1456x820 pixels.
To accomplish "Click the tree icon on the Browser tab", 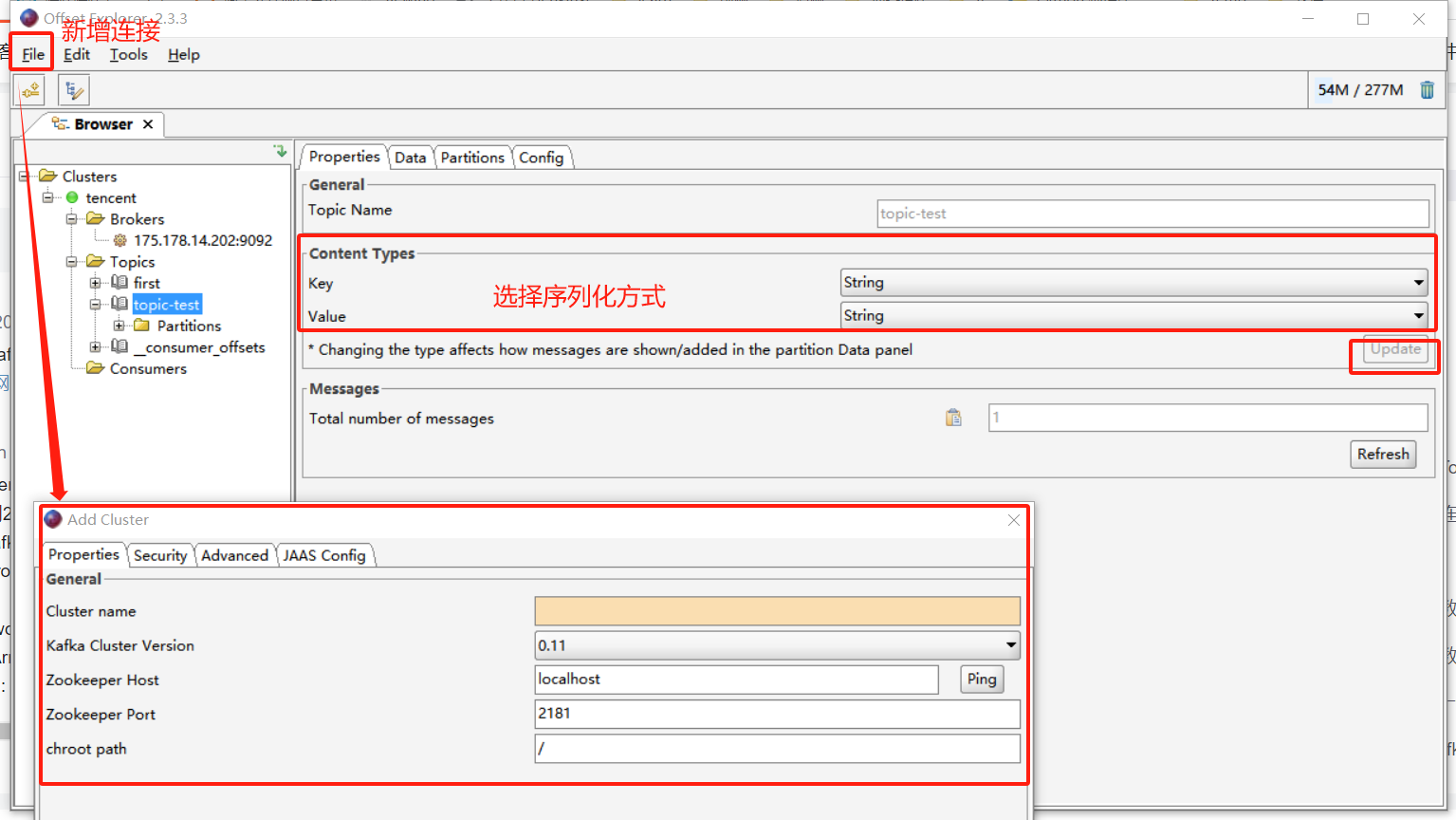I will click(x=60, y=124).
